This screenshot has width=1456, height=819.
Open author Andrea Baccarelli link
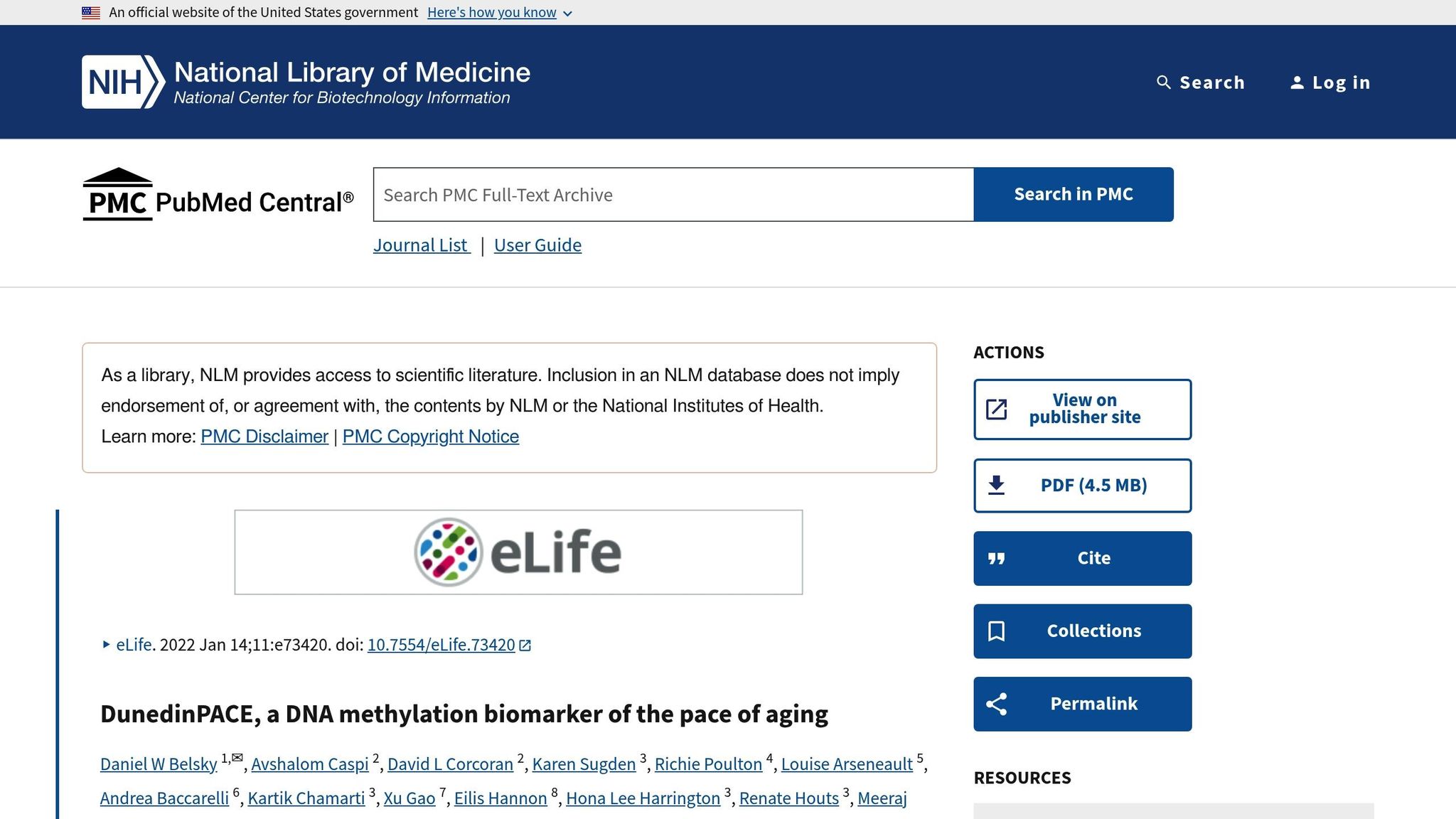tap(164, 798)
